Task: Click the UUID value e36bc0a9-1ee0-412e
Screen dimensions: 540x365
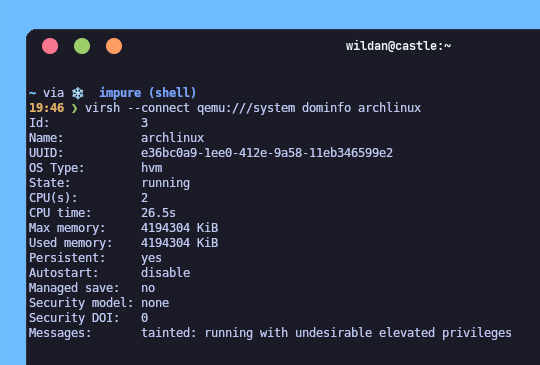Action: pyautogui.click(x=267, y=153)
